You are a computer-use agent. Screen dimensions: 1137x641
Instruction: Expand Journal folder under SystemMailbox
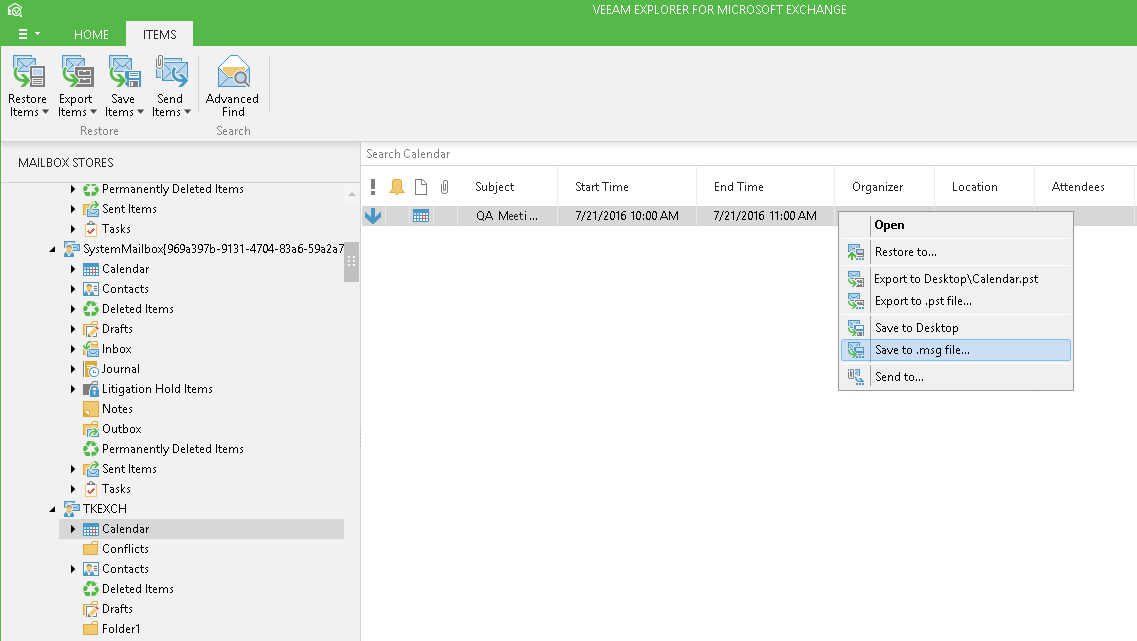(73, 369)
